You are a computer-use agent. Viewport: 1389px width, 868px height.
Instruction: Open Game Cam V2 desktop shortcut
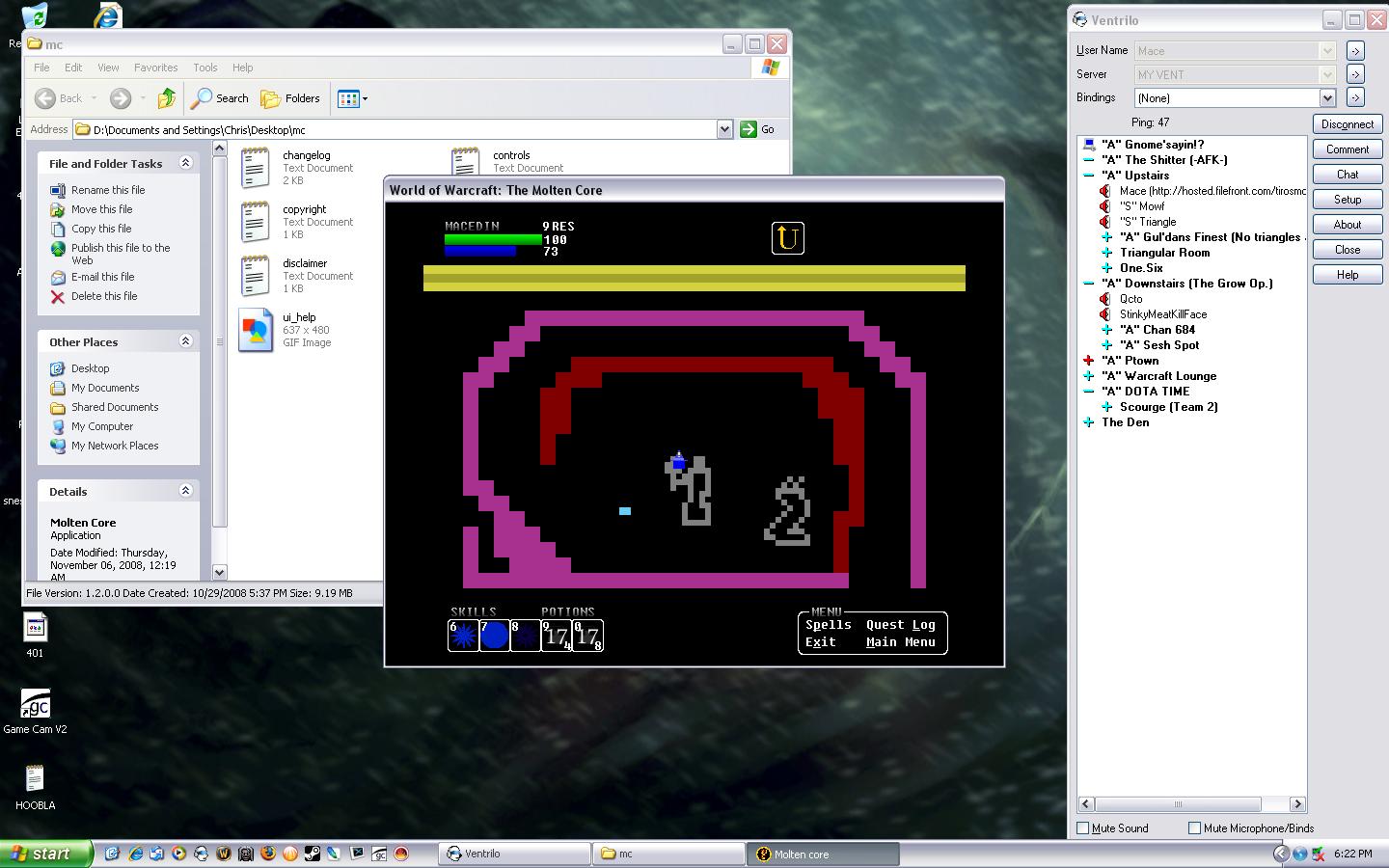tap(35, 706)
